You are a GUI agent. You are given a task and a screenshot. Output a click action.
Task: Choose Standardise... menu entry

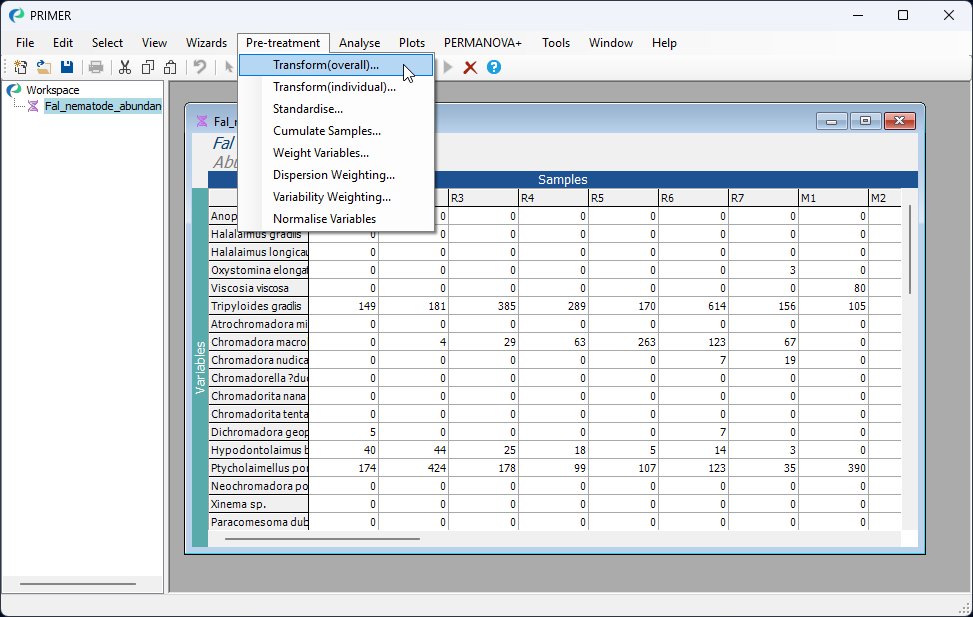[x=308, y=109]
